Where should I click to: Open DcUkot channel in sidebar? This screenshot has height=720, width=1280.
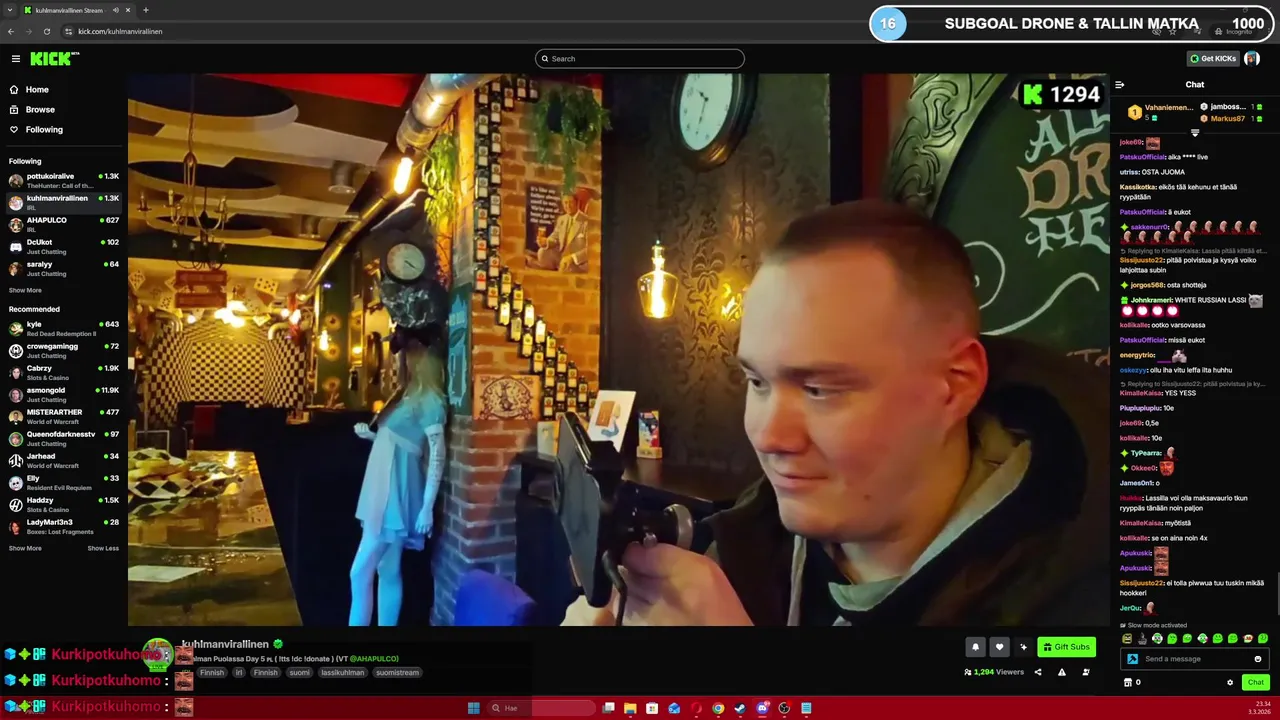[64, 246]
